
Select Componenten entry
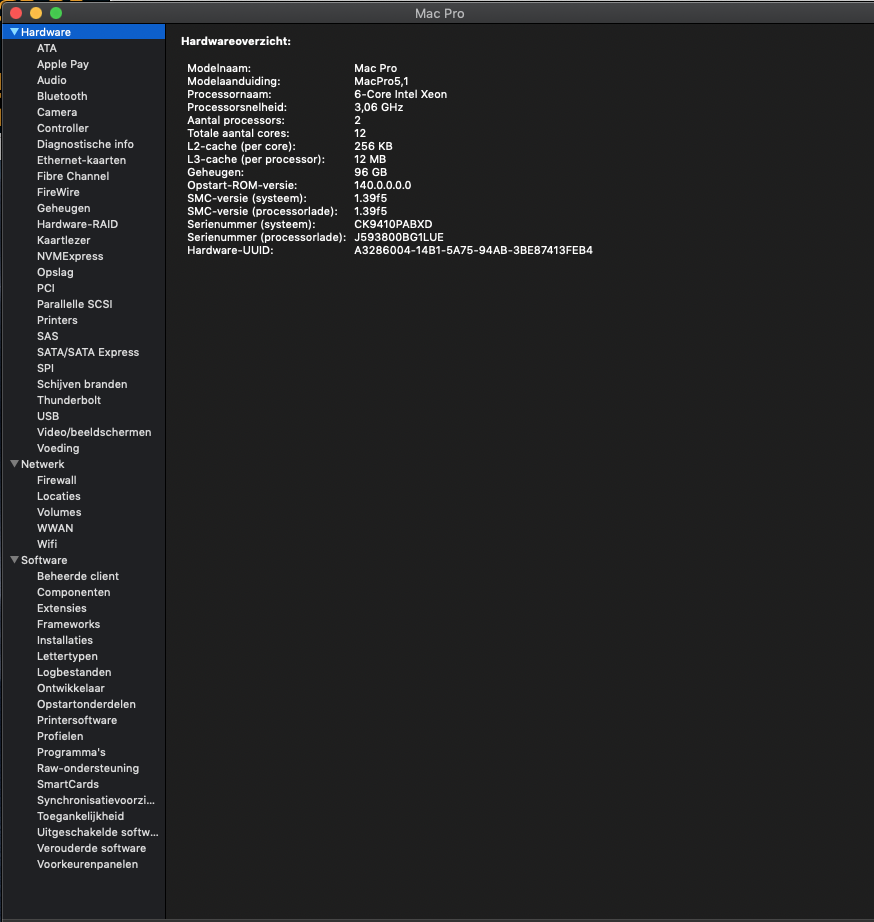pyautogui.click(x=73, y=592)
